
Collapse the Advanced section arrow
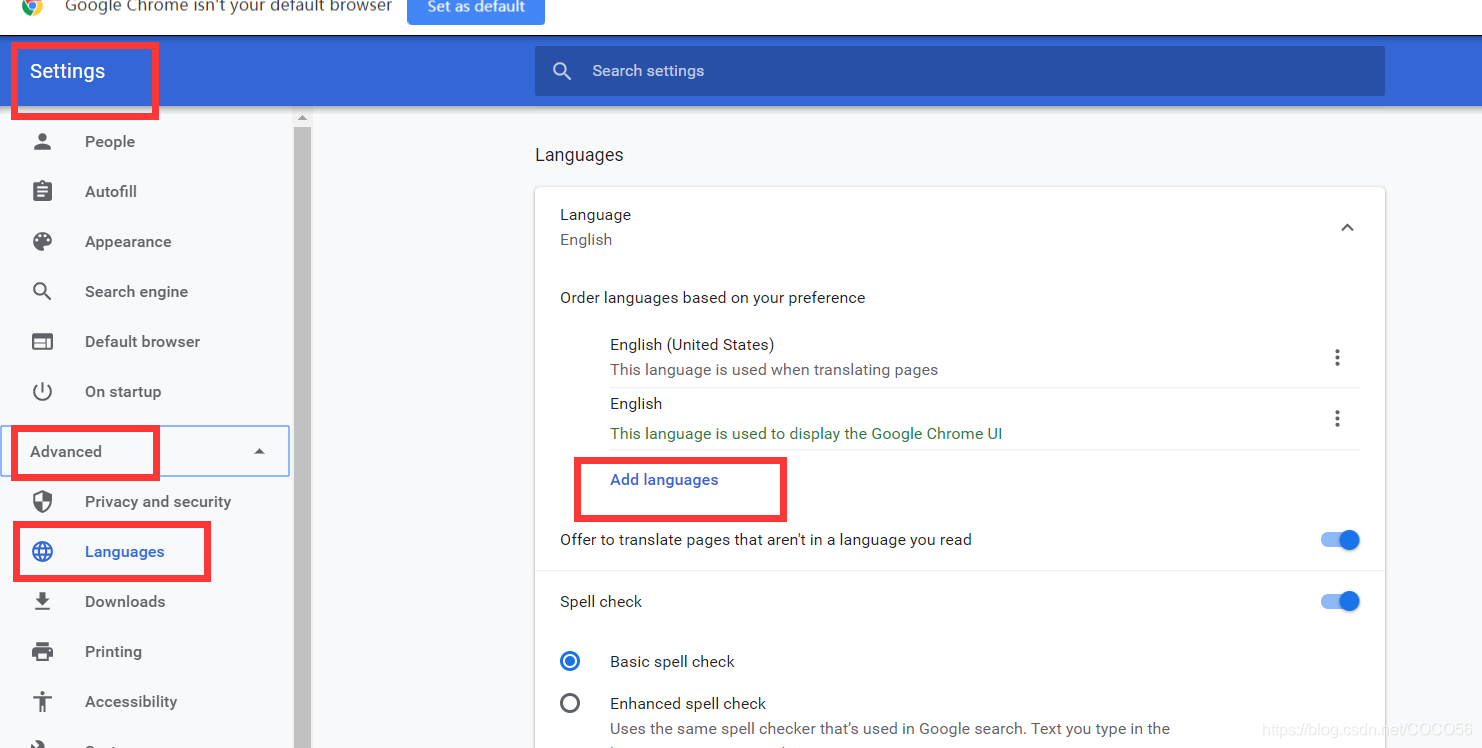click(x=260, y=451)
